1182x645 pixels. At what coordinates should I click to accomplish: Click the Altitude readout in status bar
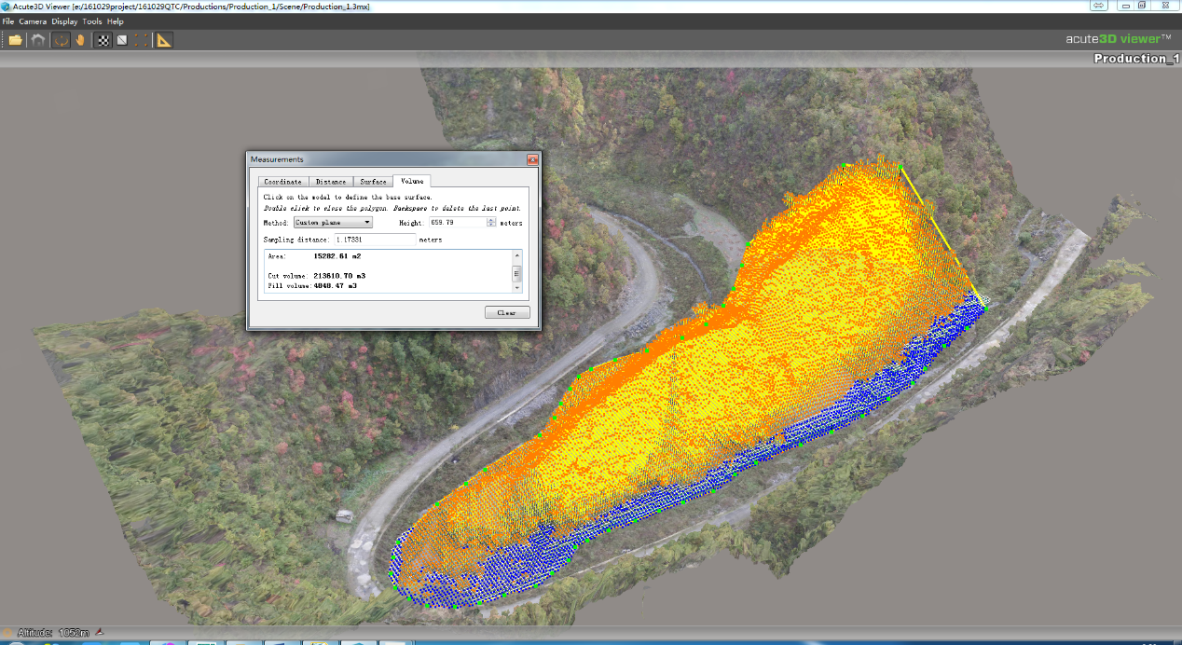pyautogui.click(x=53, y=632)
